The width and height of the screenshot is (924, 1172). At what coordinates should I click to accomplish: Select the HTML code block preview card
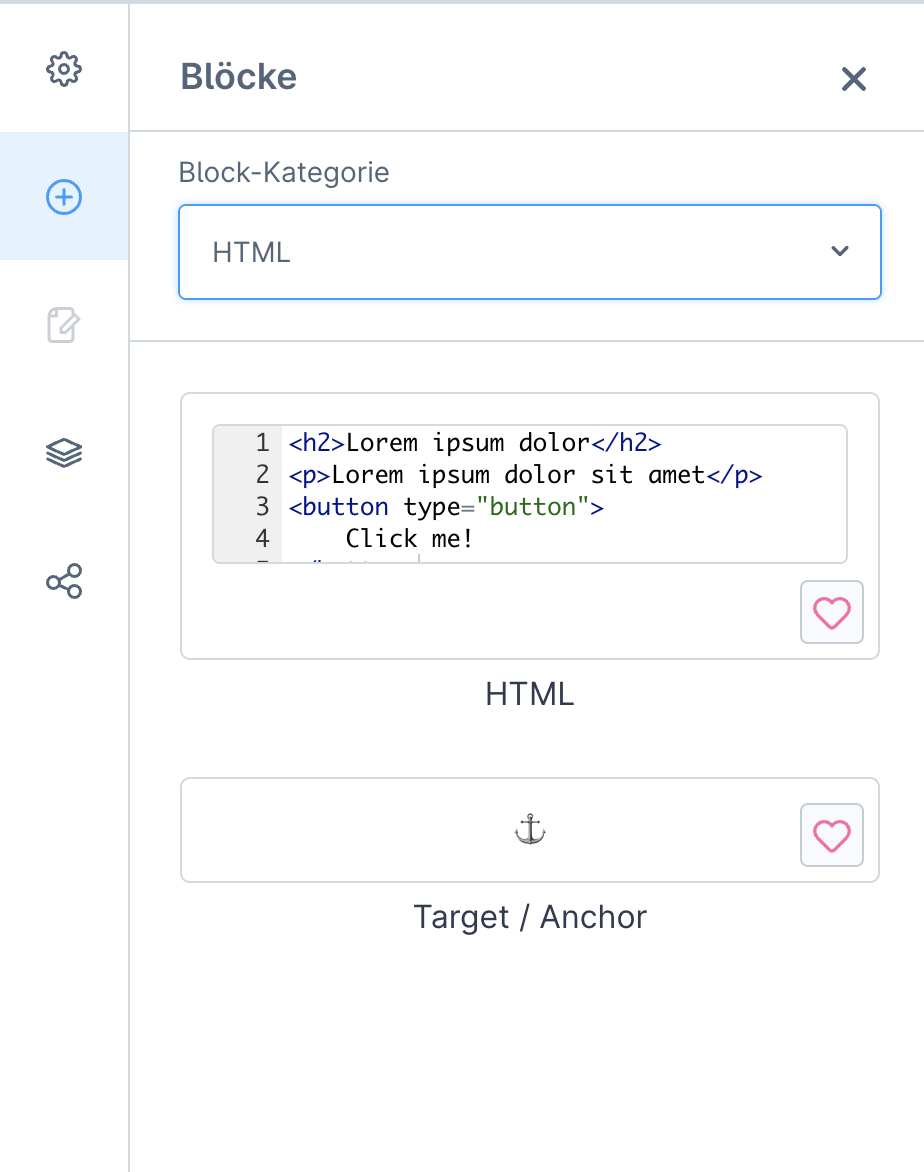click(x=529, y=526)
